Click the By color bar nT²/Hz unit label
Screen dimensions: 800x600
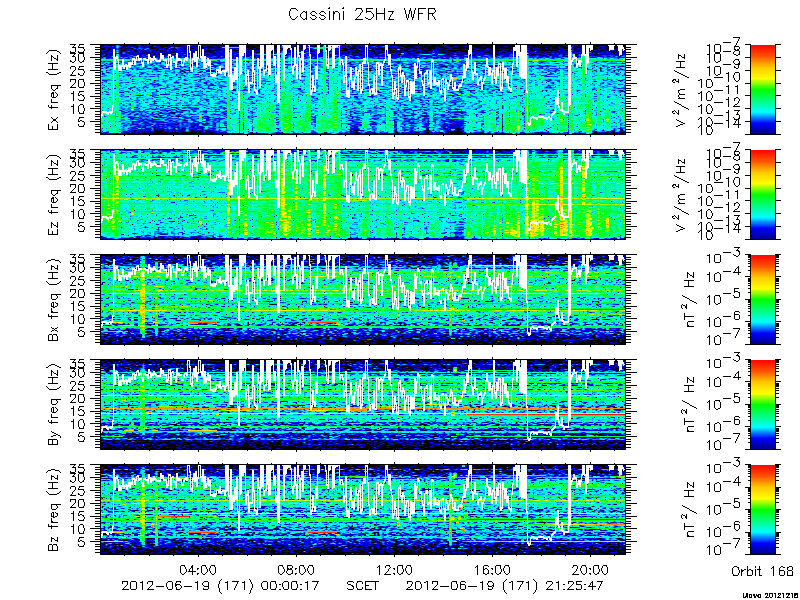point(689,405)
